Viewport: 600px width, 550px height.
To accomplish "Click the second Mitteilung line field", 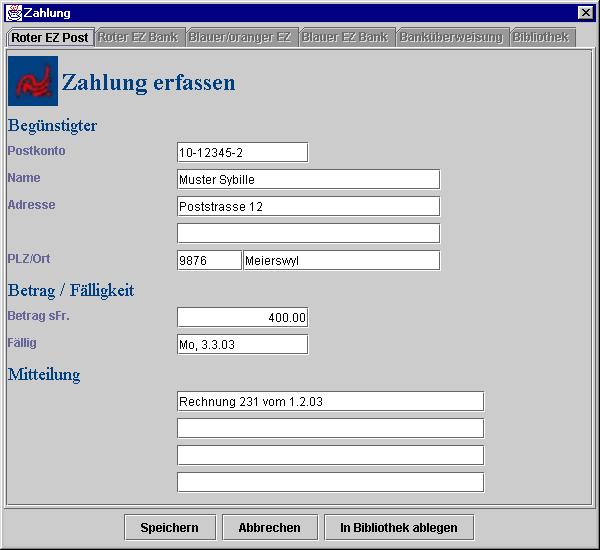I will (331, 428).
